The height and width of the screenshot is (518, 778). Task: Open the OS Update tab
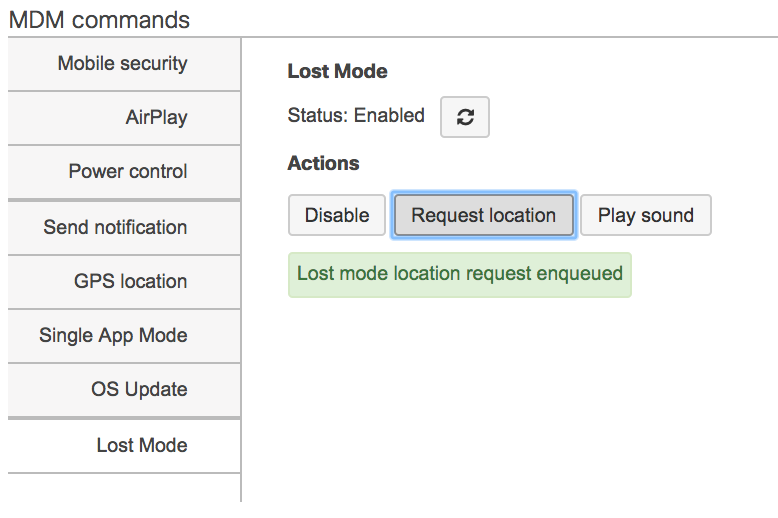tap(124, 390)
